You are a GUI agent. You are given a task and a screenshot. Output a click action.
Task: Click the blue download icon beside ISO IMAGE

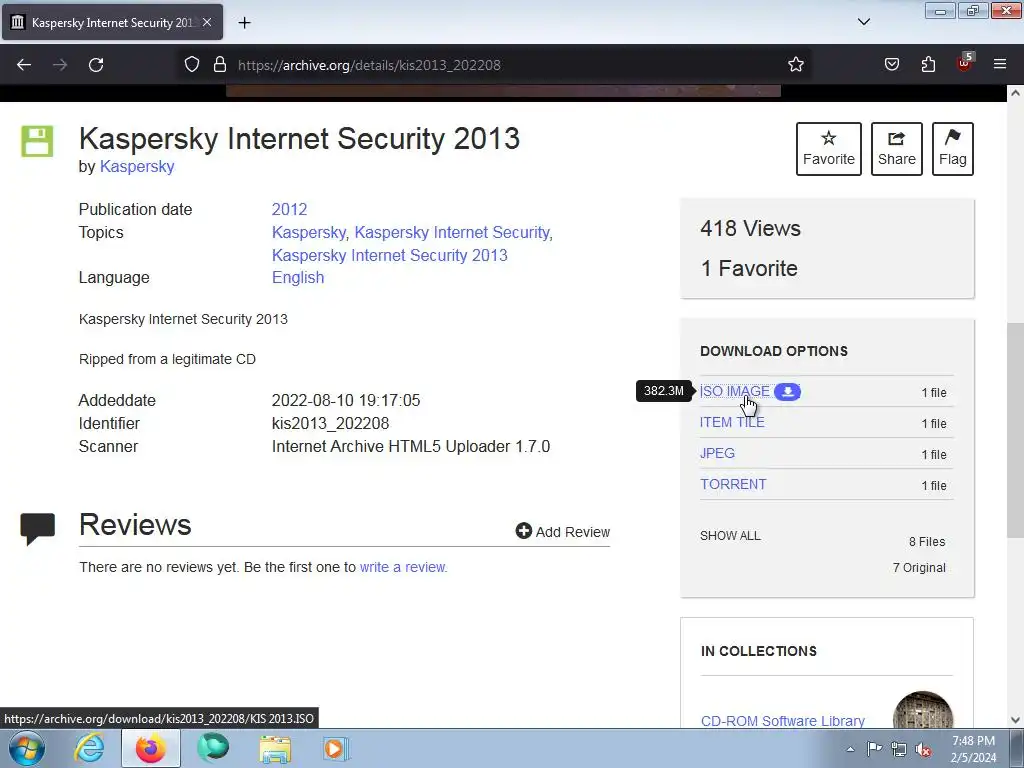(x=788, y=392)
